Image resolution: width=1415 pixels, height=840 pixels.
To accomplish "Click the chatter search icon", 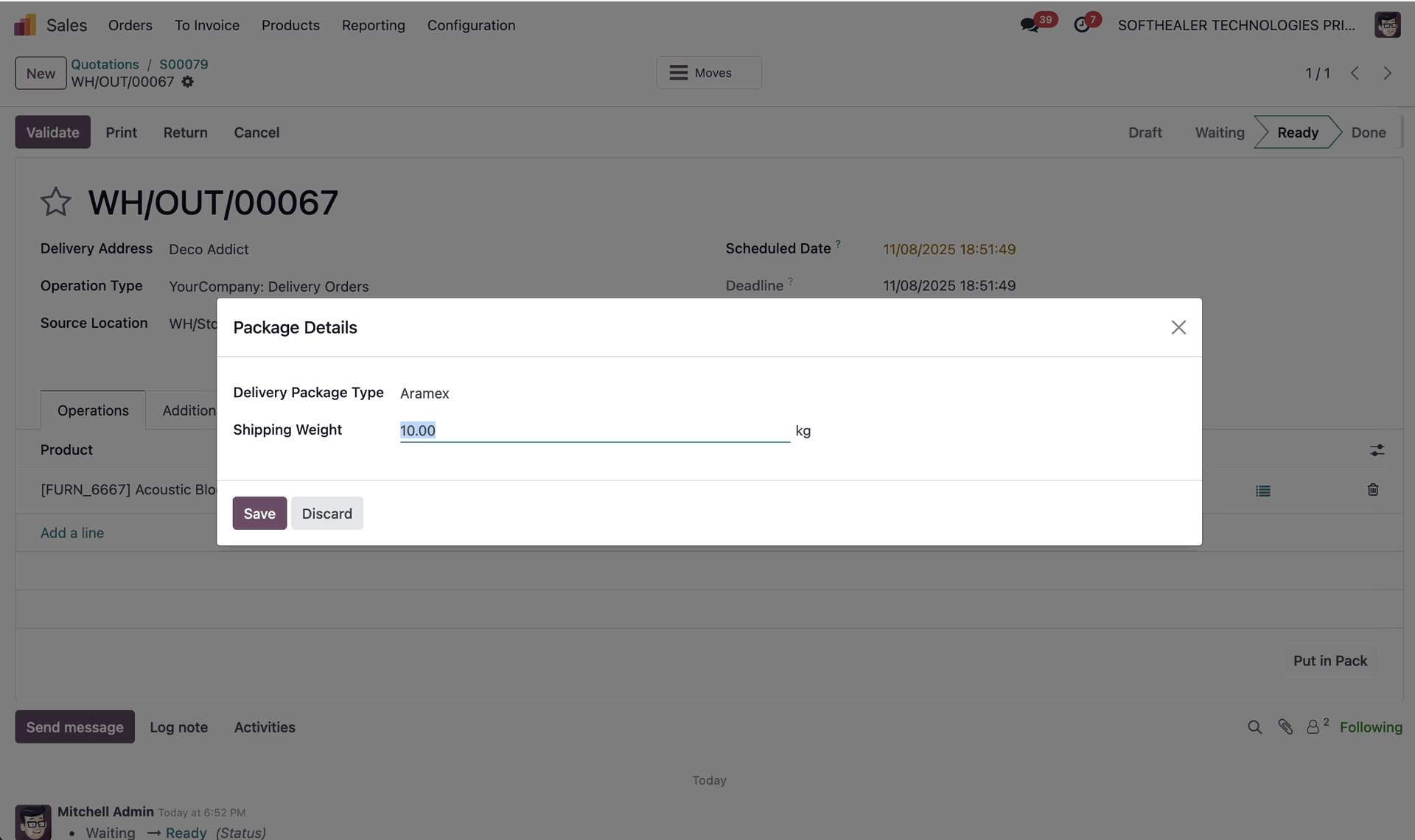I will pos(1254,727).
